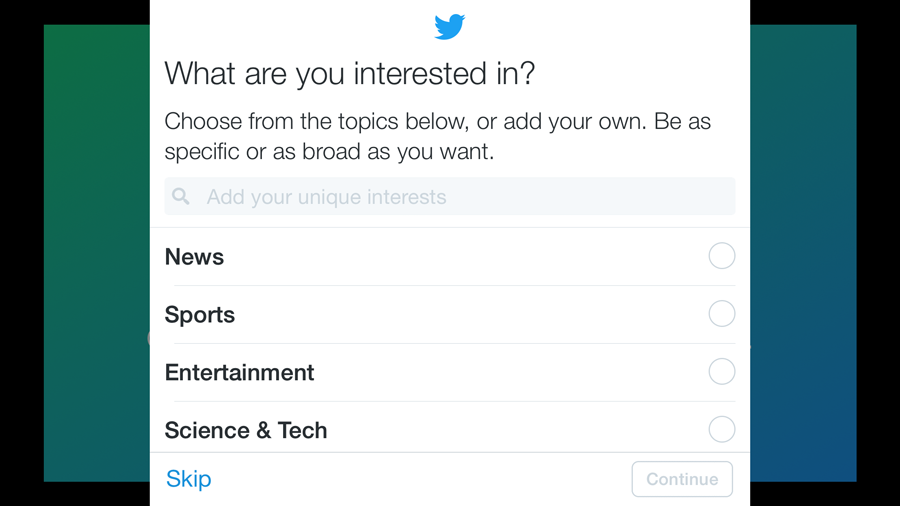Check the Entertainment selection circle
Viewport: 900px width, 506px height.
(721, 372)
